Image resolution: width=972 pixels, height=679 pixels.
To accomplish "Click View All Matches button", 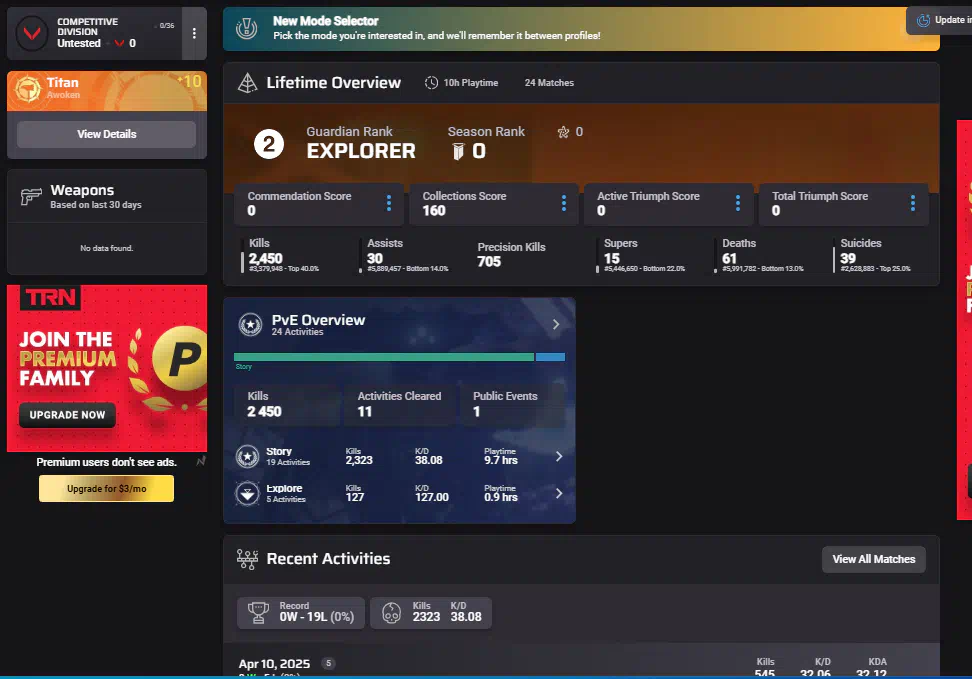I will tap(873, 559).
